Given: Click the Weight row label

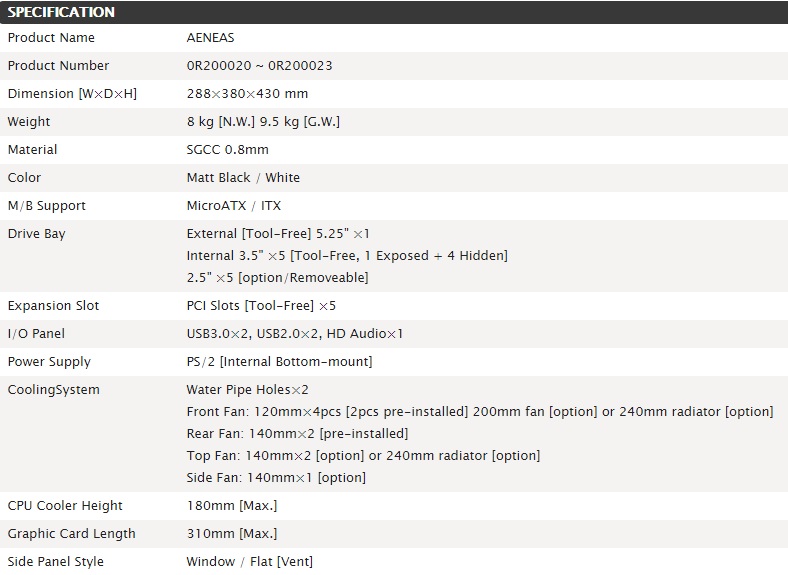Looking at the screenshot, I should (29, 122).
